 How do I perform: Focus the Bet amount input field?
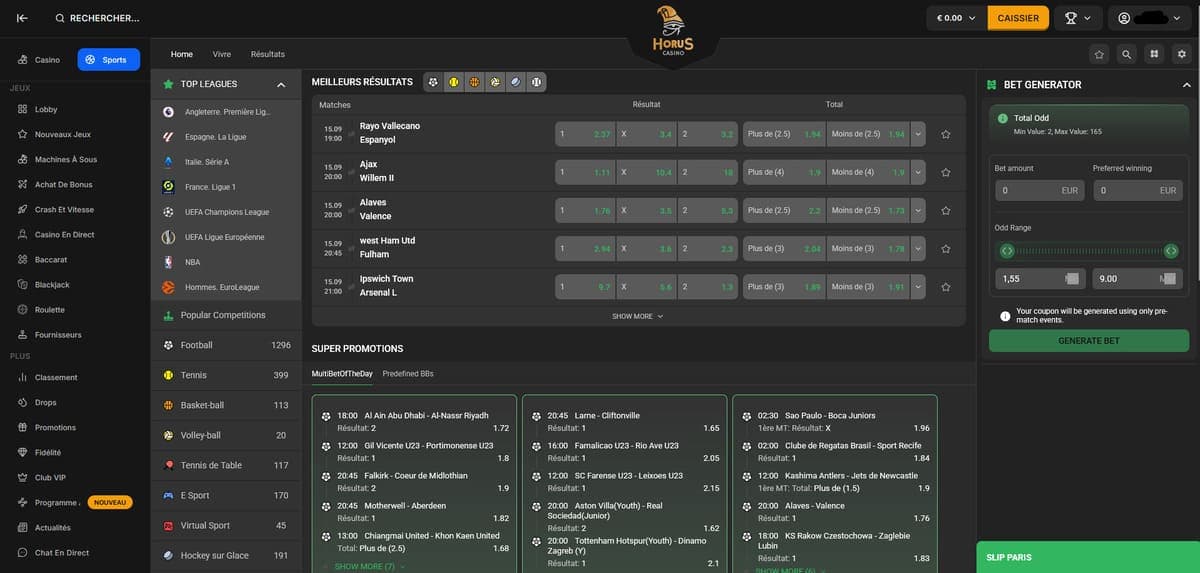pyautogui.click(x=1038, y=190)
